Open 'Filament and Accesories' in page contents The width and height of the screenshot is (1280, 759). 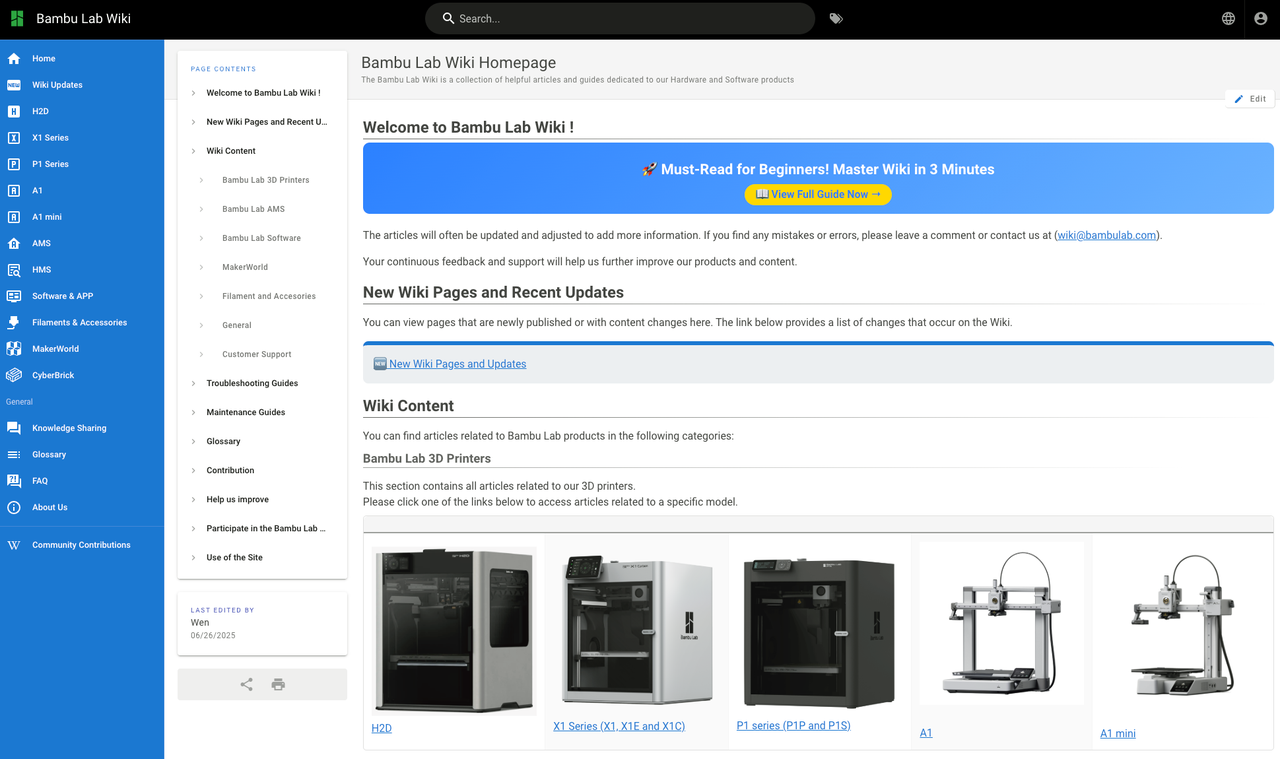point(269,296)
